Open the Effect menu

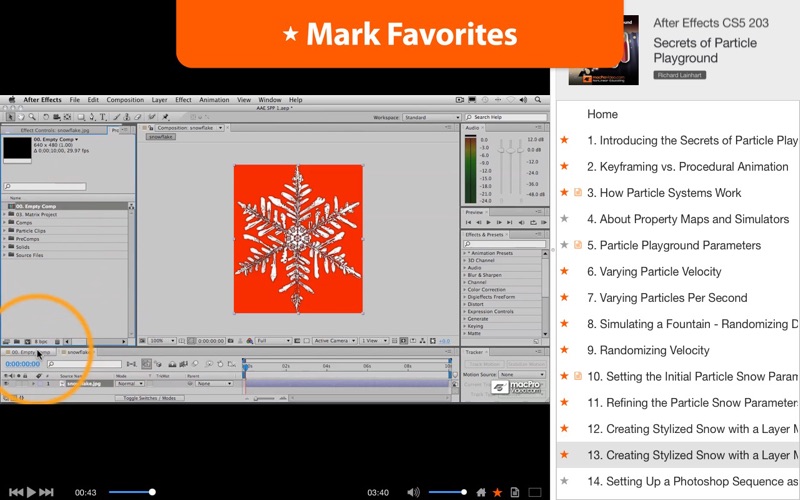(183, 100)
